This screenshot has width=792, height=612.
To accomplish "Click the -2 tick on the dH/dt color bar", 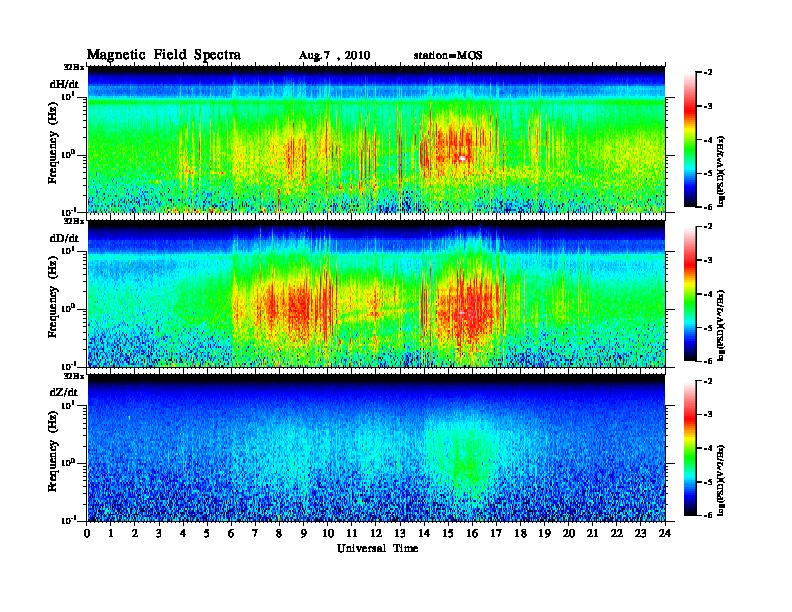I will click(708, 73).
